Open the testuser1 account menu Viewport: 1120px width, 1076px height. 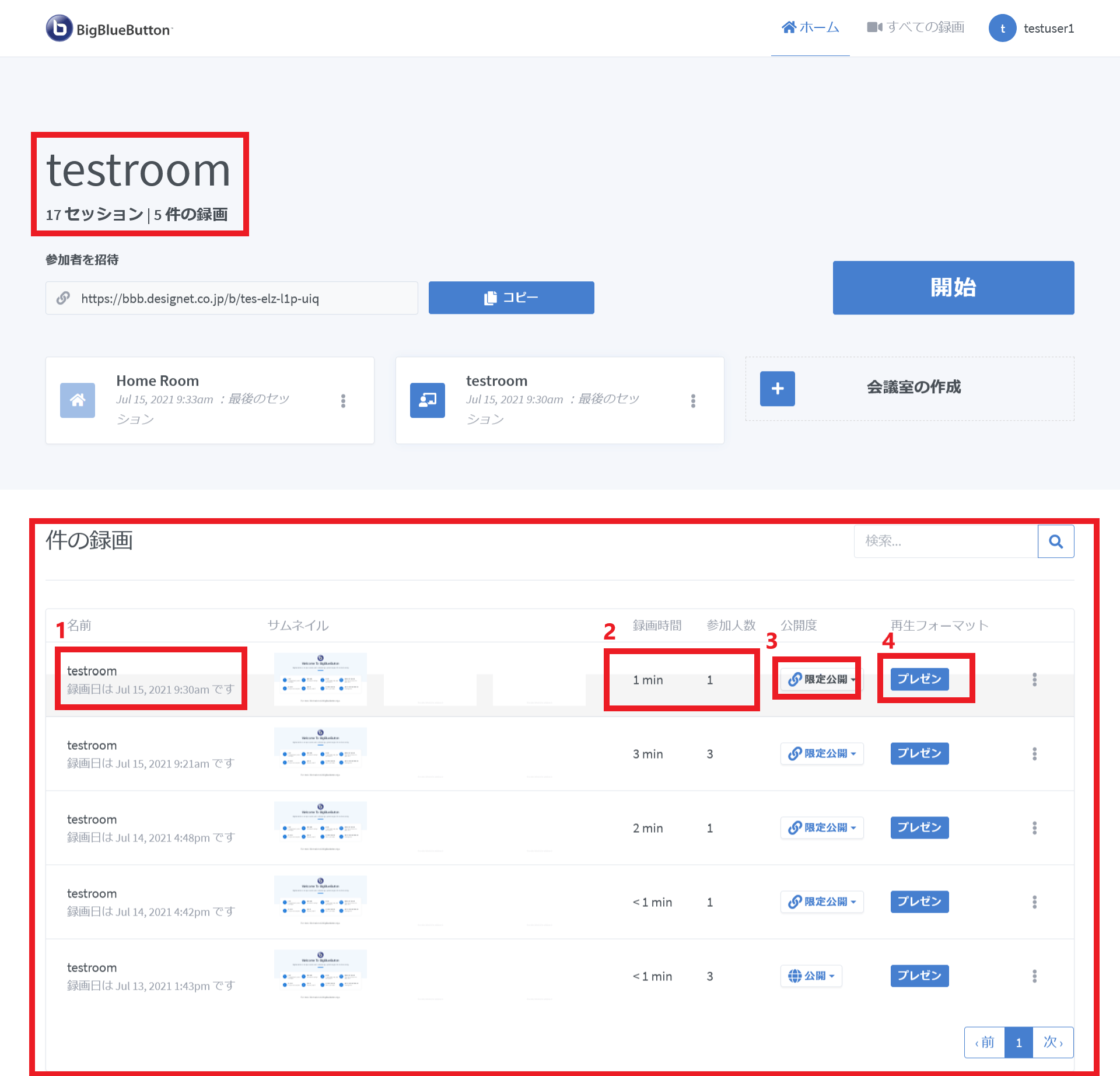(1031, 28)
